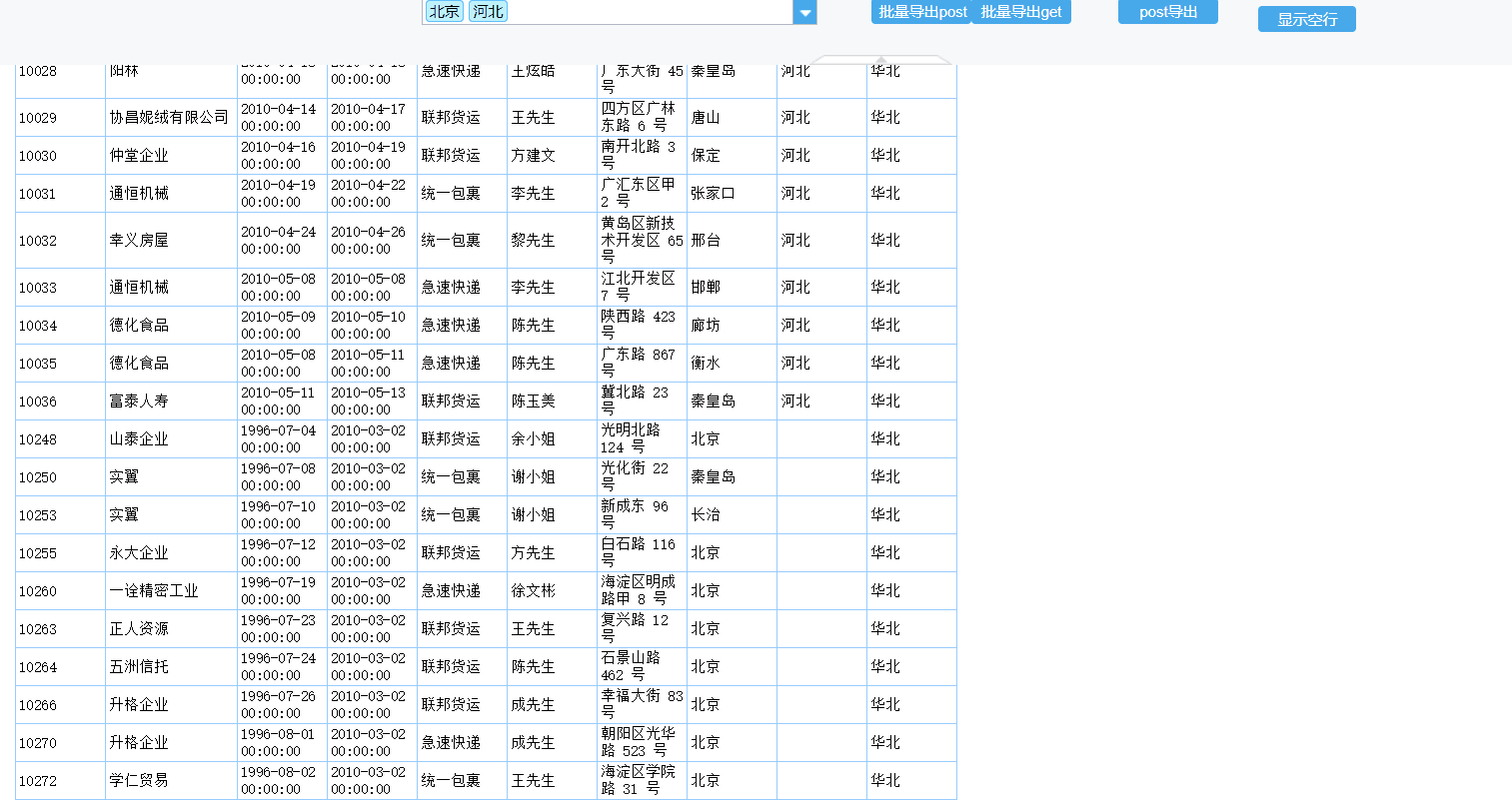The width and height of the screenshot is (1512, 803).
Task: Select company cell 幸义房屋
Action: [171, 241]
